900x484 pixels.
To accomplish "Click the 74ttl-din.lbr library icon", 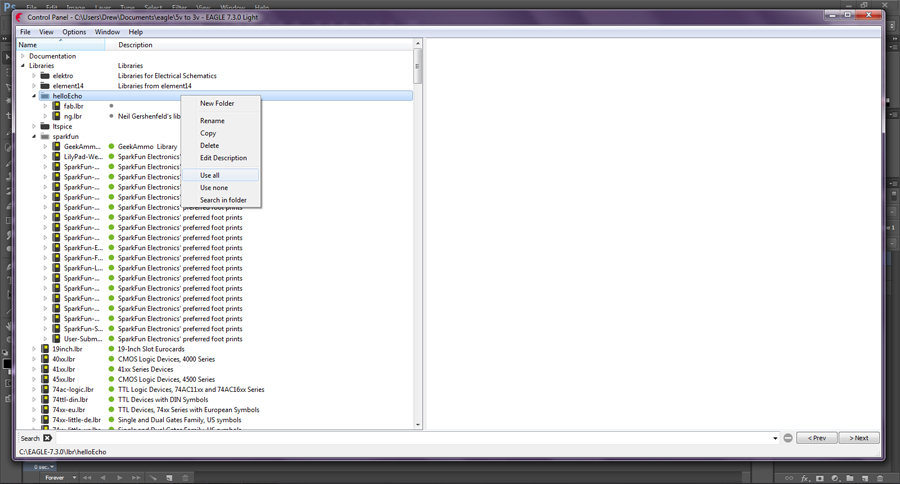I will point(45,400).
